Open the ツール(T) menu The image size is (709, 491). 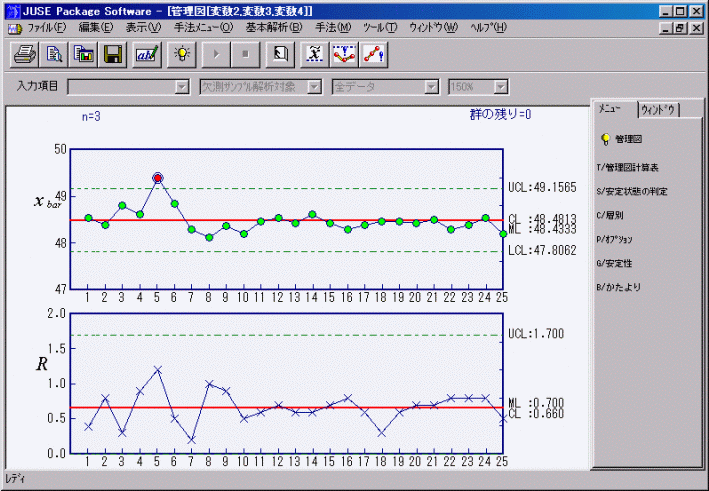[380, 28]
